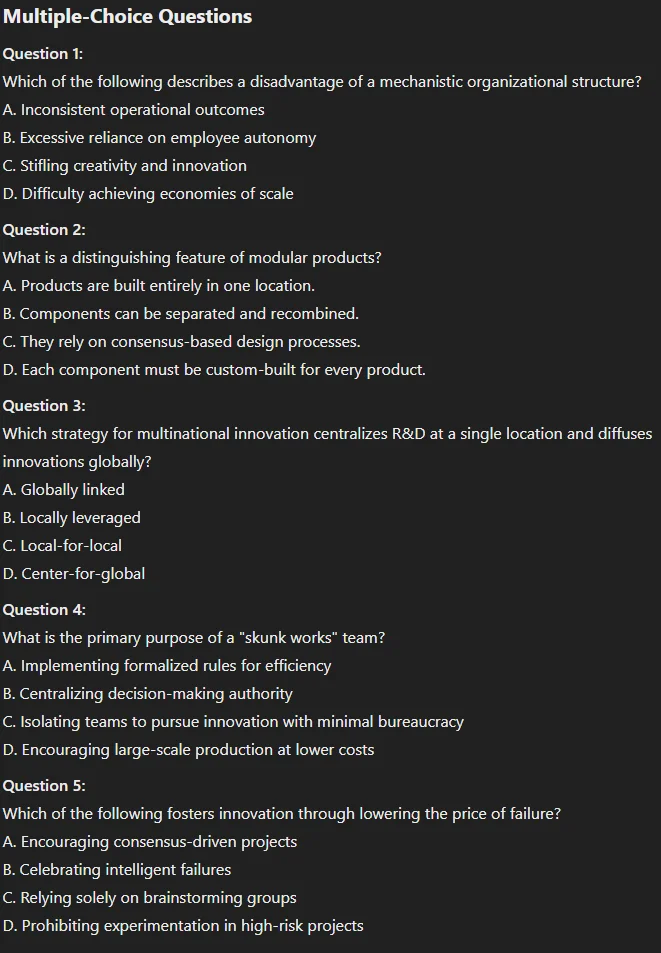This screenshot has height=953, width=661.
Task: Select "C. Isolating teams to pursue innovation" answer
Action: 233,722
